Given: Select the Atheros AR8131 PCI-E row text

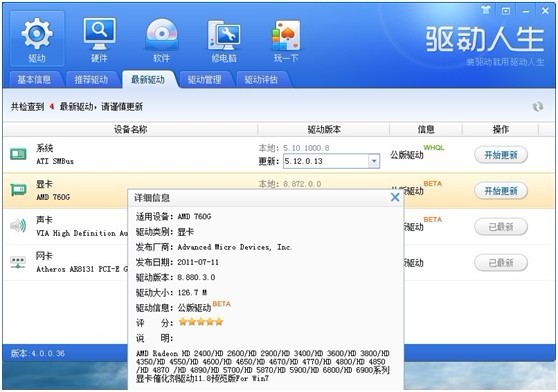Looking at the screenshot, I should (x=81, y=269).
